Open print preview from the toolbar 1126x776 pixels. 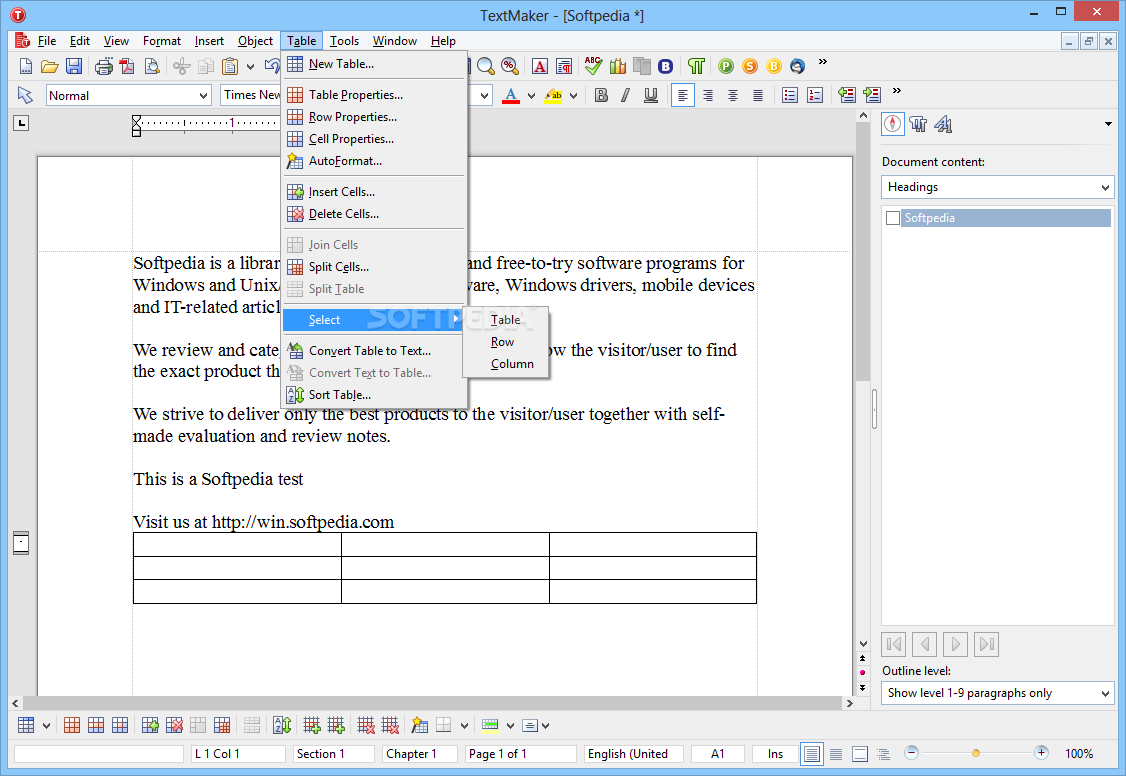coord(152,67)
